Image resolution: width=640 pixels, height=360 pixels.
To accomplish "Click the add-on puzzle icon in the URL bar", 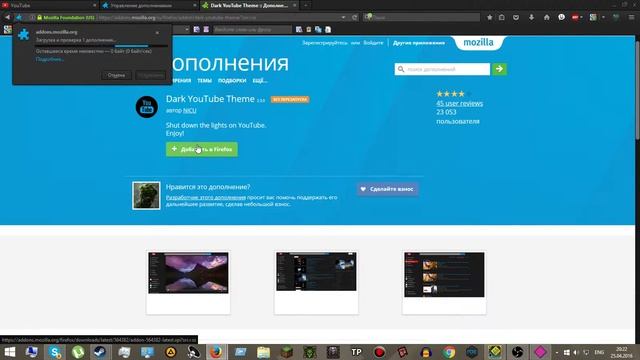I will 19,18.
